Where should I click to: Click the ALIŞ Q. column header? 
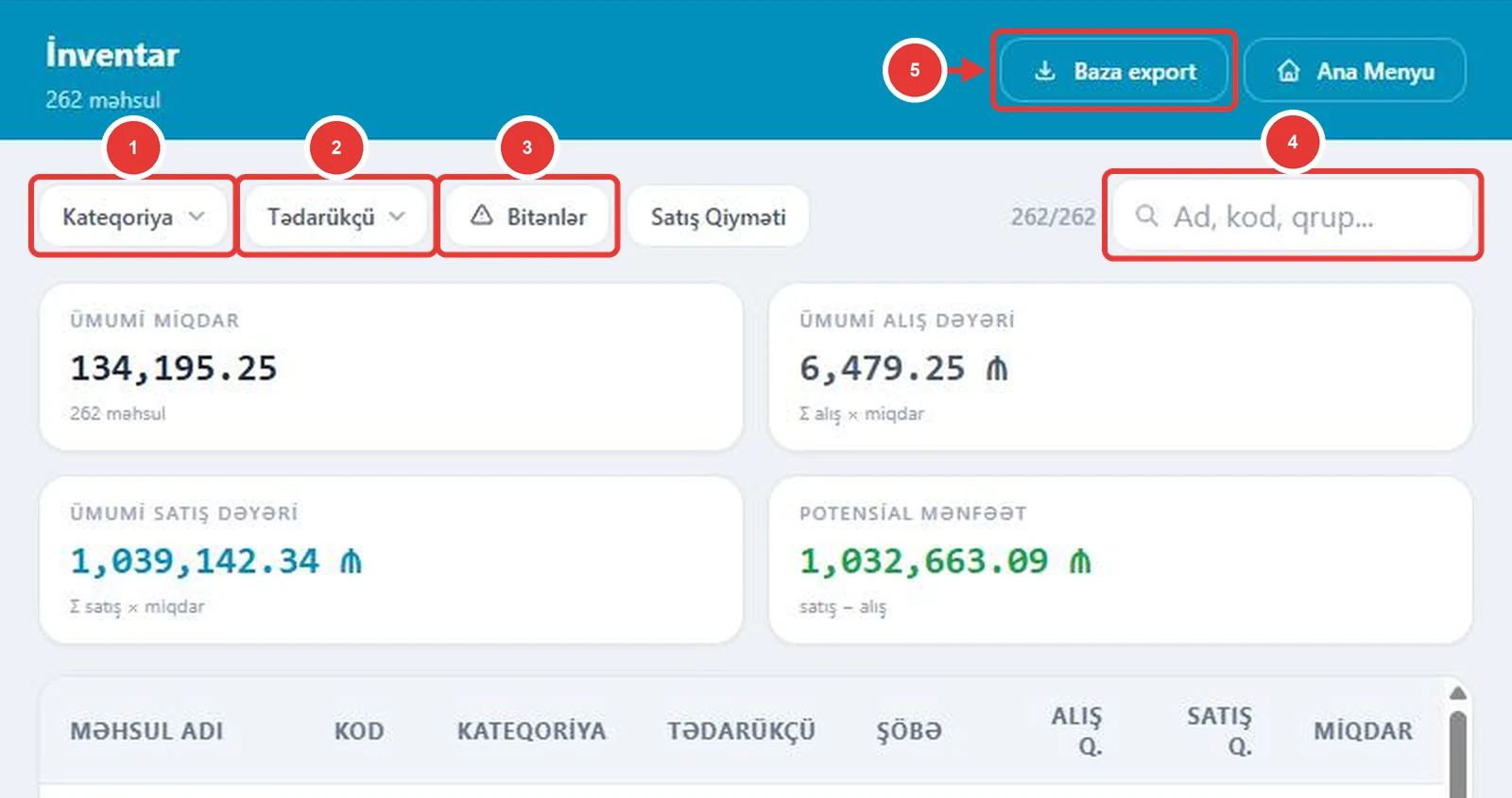point(1077,731)
